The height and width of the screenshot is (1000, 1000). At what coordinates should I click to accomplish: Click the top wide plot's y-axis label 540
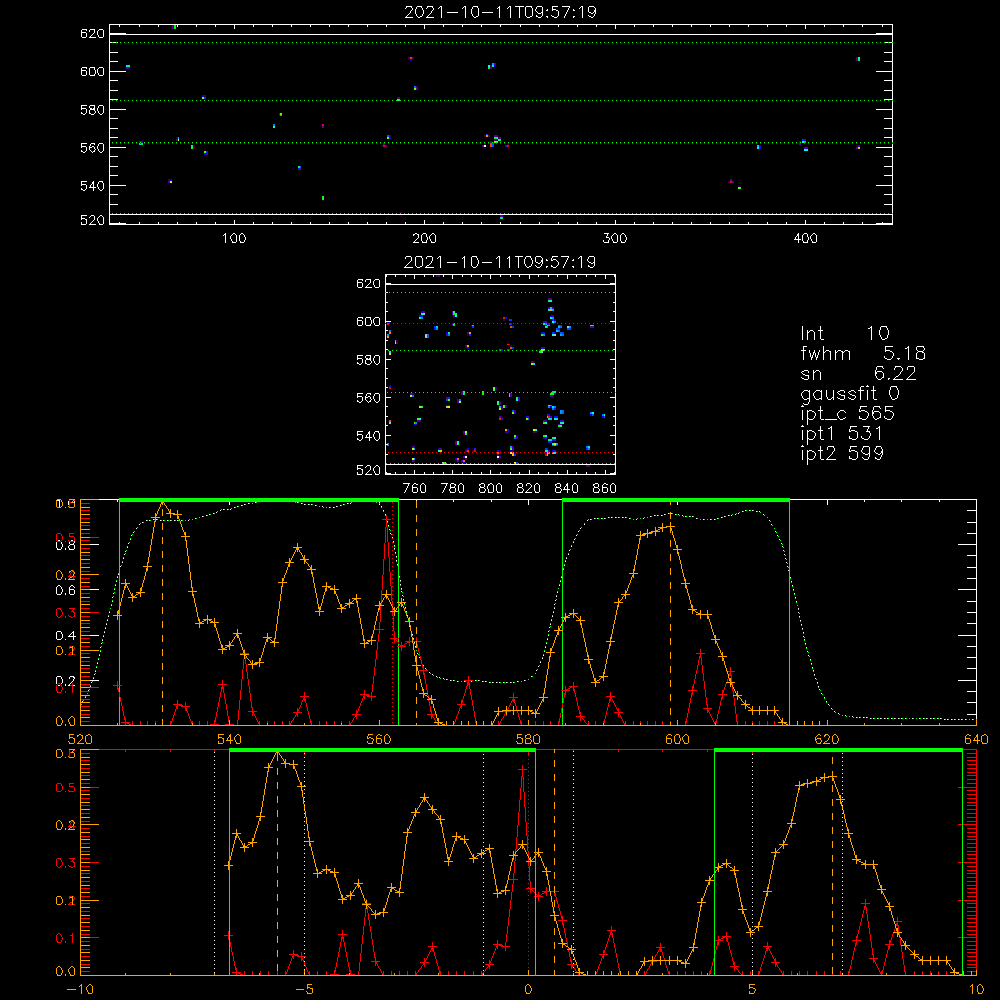92,186
